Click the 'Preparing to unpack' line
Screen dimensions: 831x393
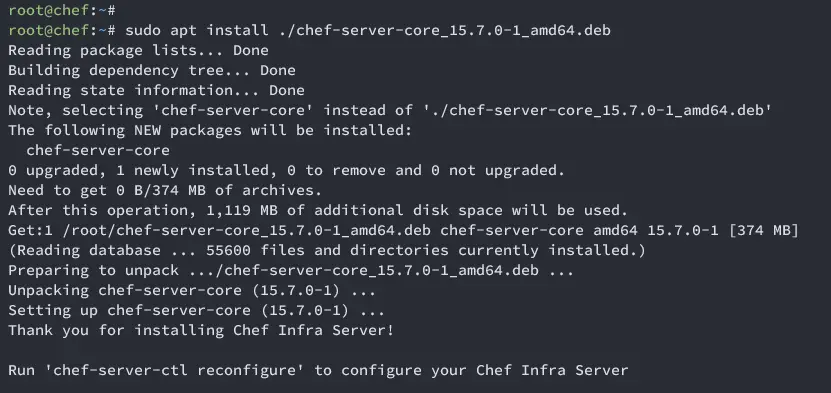click(291, 270)
